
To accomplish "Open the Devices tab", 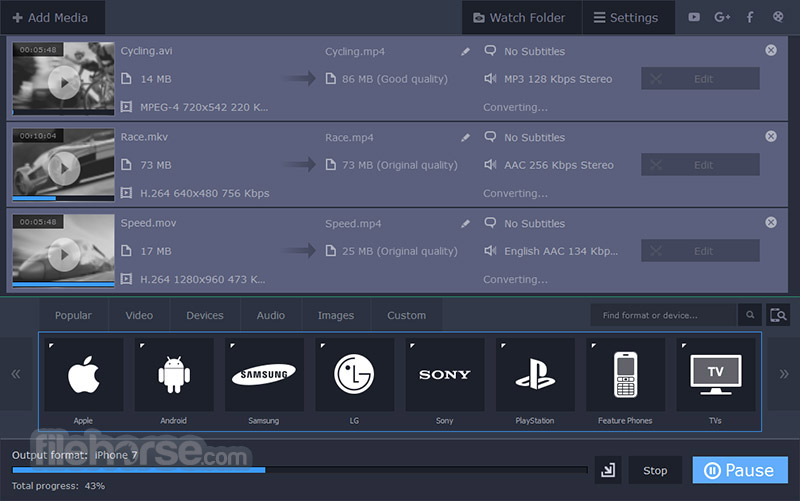I will [205, 315].
